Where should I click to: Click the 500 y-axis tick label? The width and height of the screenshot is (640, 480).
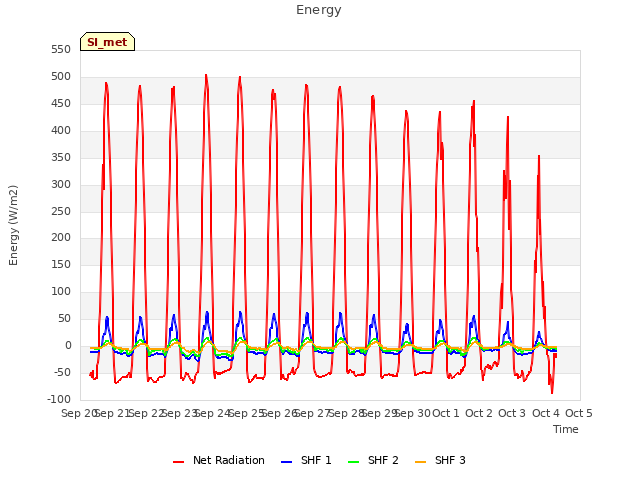point(61,76)
